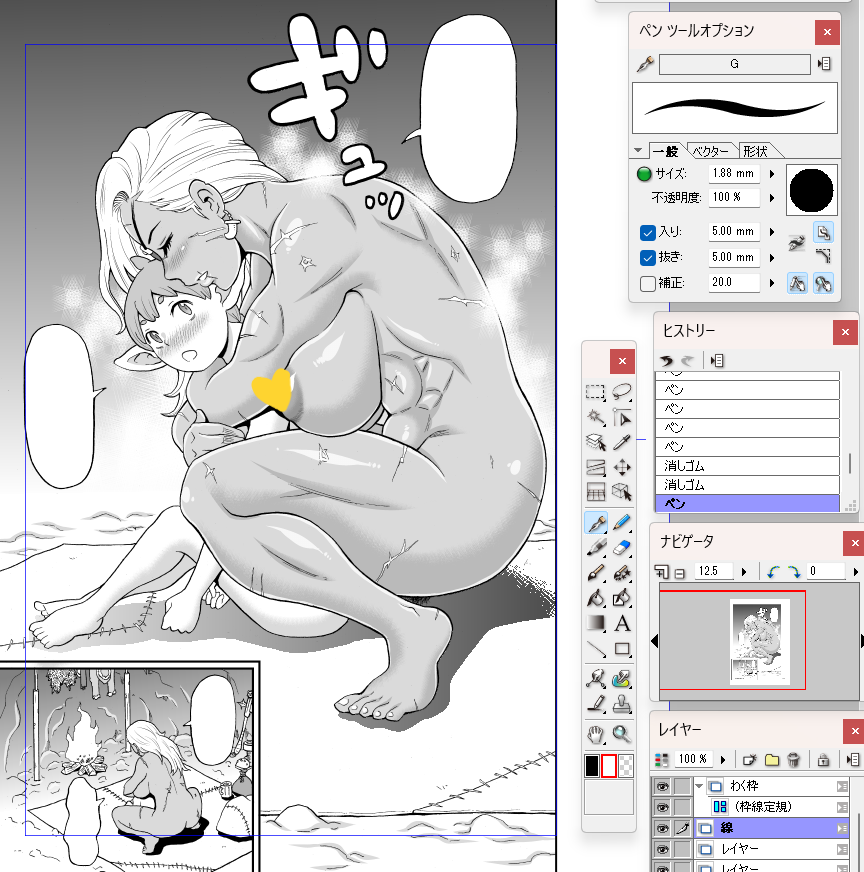Click the new folder icon in layer panel
The image size is (864, 872).
coord(772,759)
